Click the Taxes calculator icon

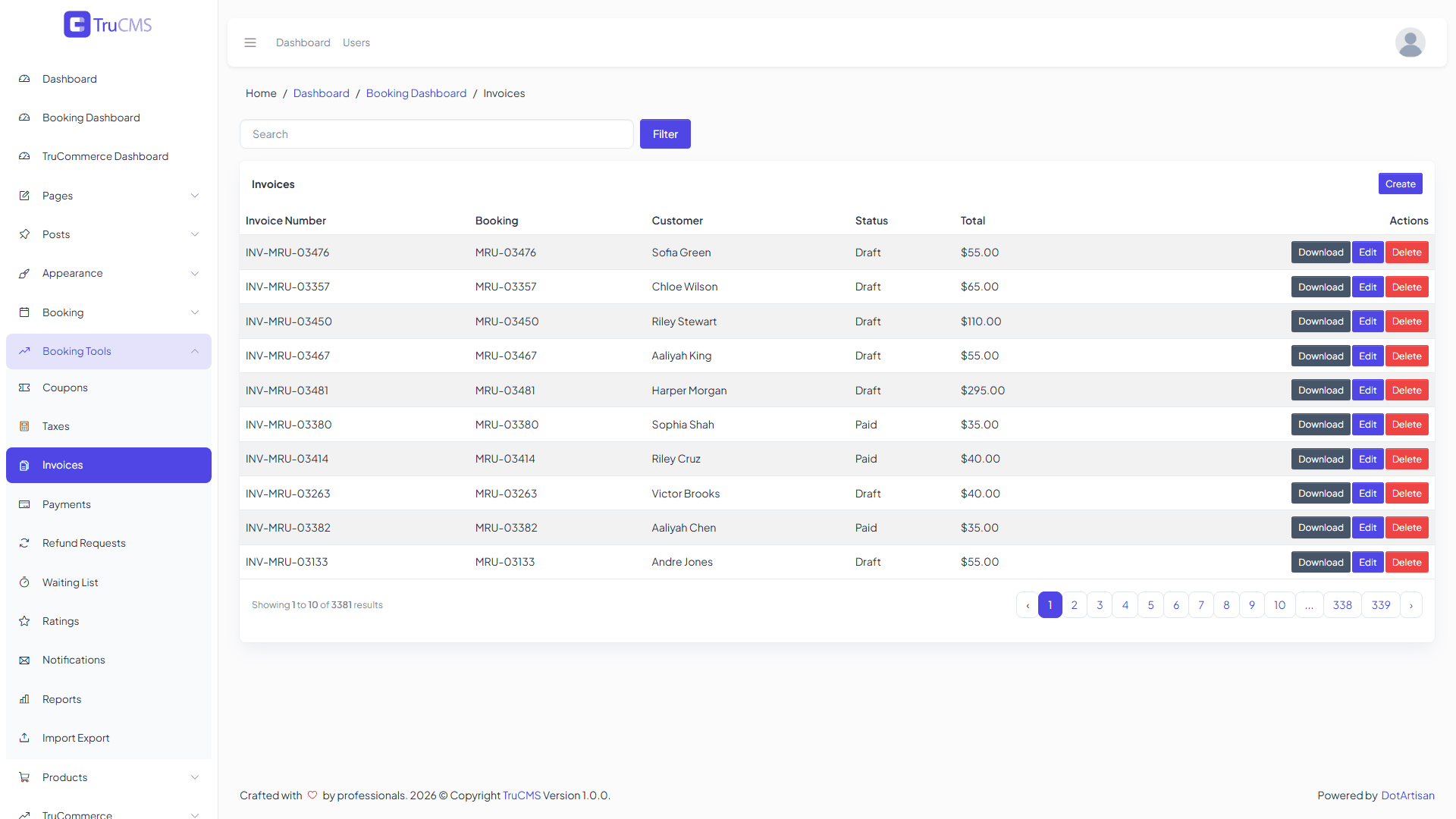click(24, 426)
